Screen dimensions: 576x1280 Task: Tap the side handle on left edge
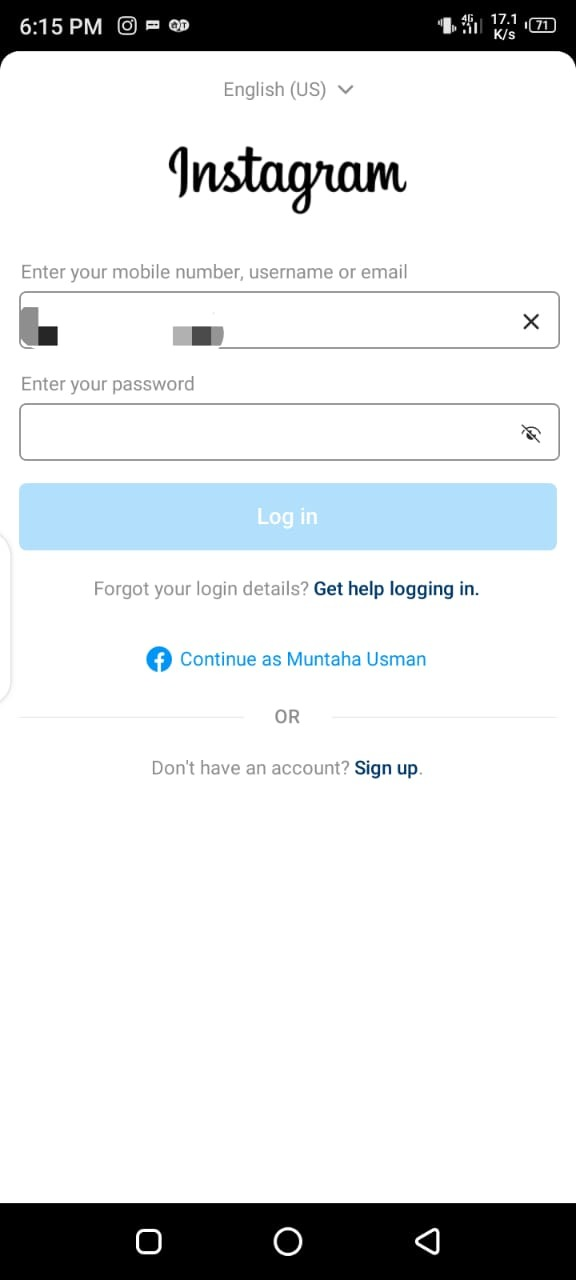pos(5,617)
